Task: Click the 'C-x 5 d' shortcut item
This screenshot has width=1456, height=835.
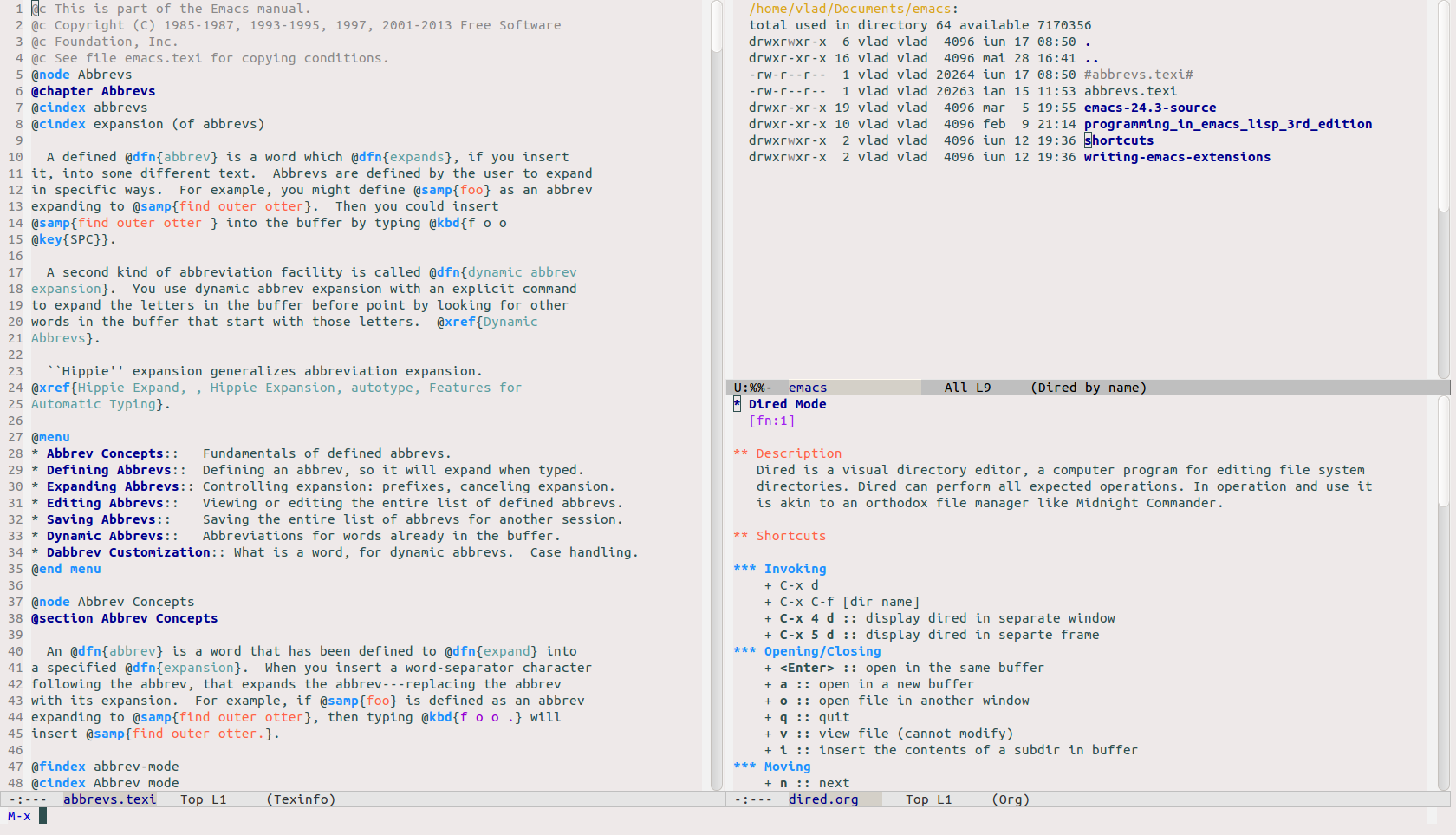Action: coord(932,635)
